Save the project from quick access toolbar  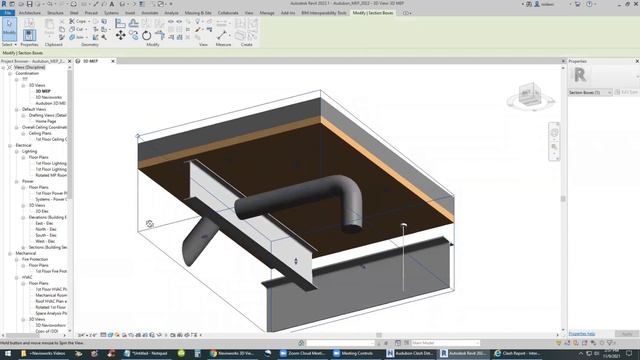tap(29, 4)
